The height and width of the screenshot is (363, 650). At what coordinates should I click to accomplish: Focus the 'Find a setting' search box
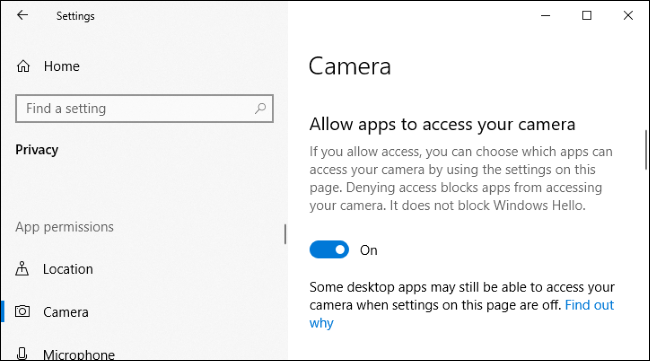tap(144, 109)
